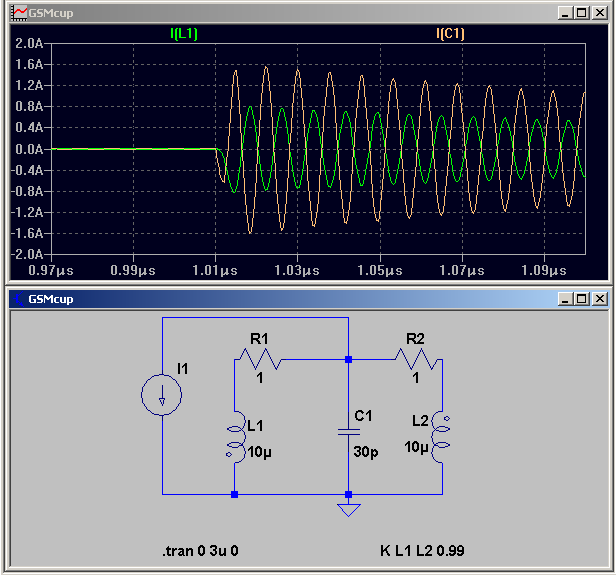Click the 10µ value beside inductor L1
This screenshot has height=575, width=616.
click(x=260, y=451)
